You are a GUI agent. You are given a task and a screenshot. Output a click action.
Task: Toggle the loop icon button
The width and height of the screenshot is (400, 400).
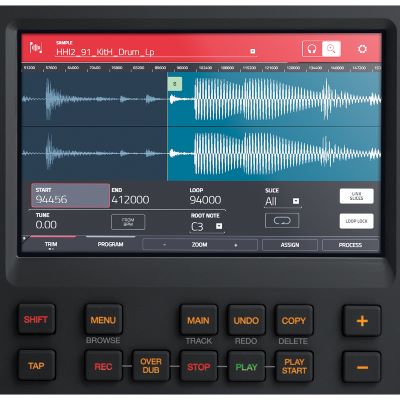pyautogui.click(x=282, y=221)
